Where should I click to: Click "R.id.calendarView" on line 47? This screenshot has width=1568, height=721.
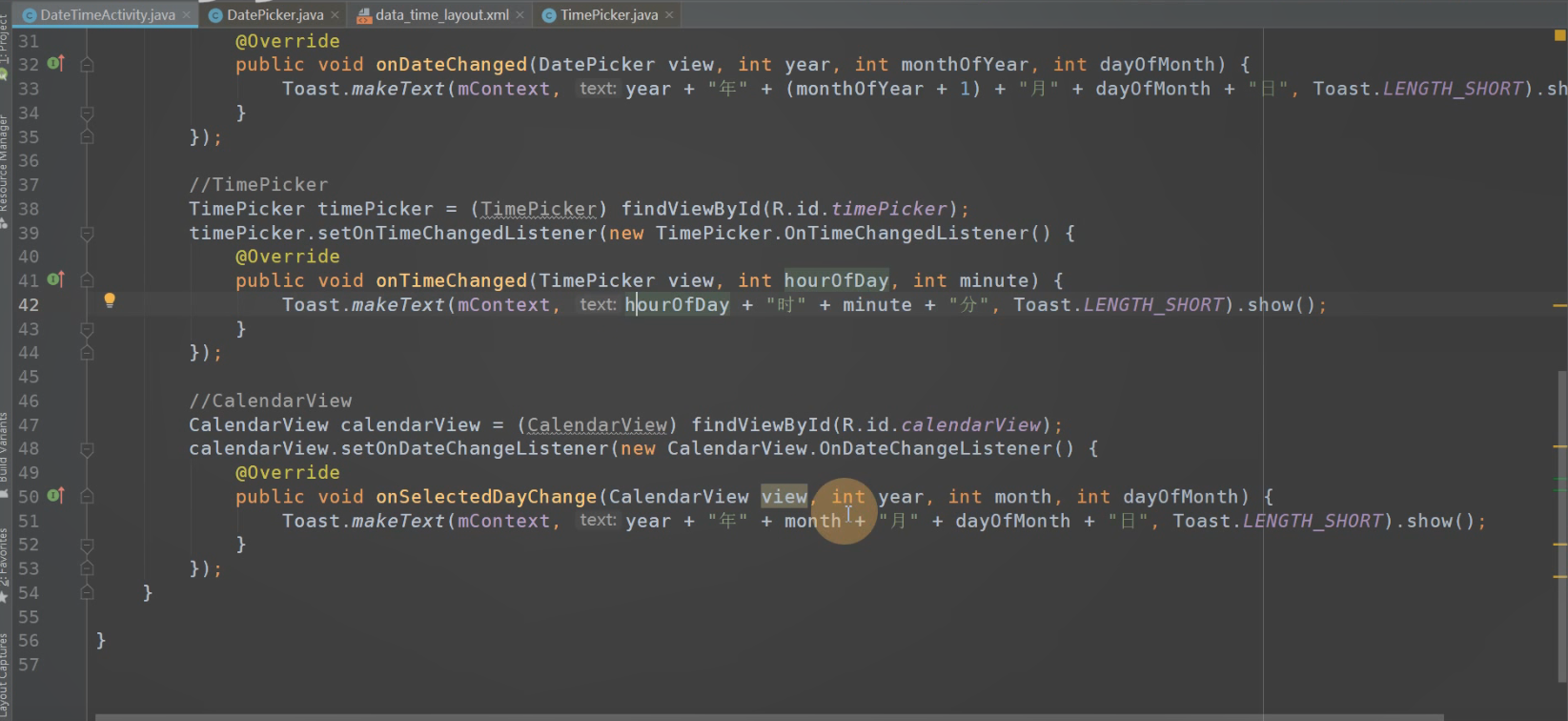[941, 424]
